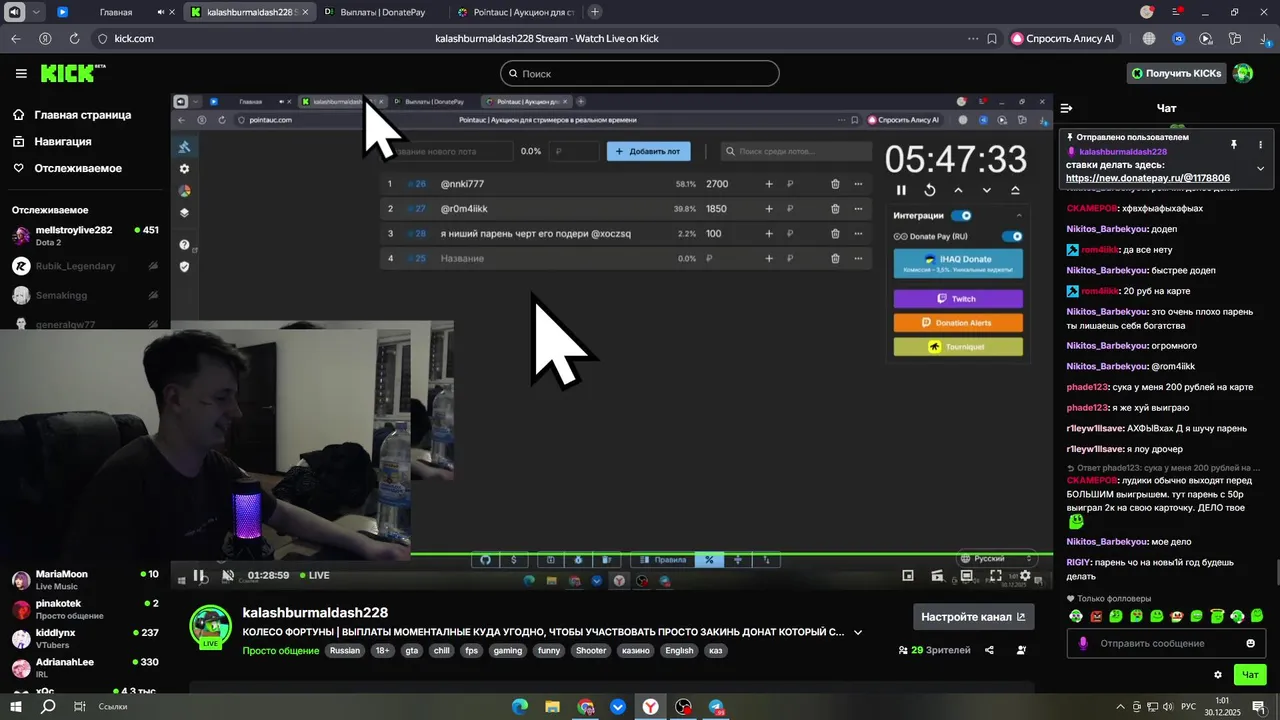The image size is (1280, 720).
Task: Click the Russian language tag
Action: pos(345,650)
